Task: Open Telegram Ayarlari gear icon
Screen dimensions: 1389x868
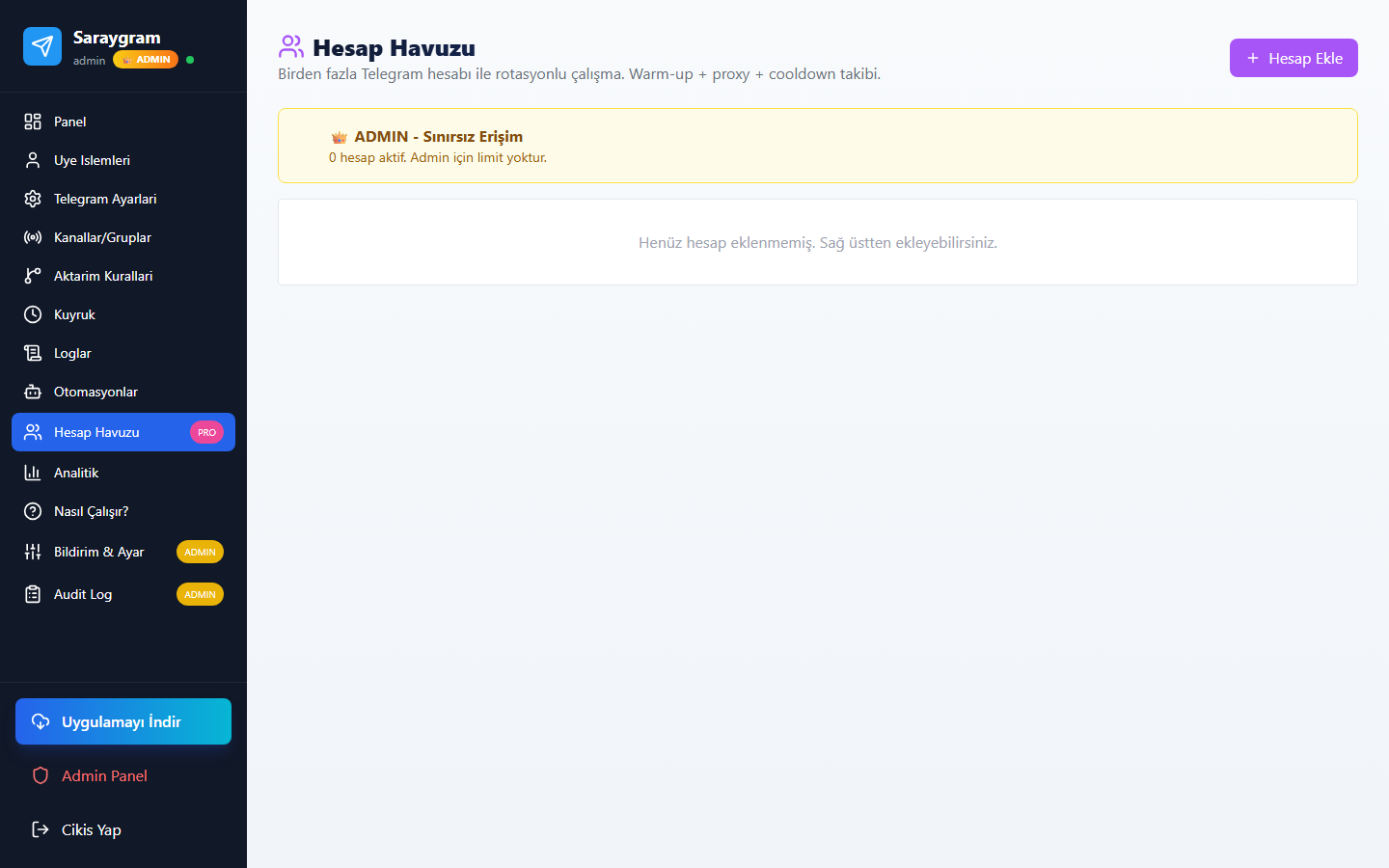Action: (x=33, y=199)
